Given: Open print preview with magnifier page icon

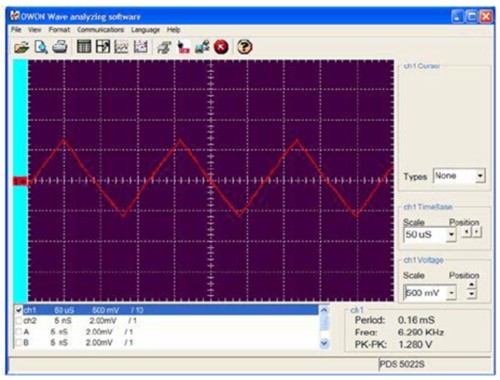Looking at the screenshot, I should click(41, 47).
